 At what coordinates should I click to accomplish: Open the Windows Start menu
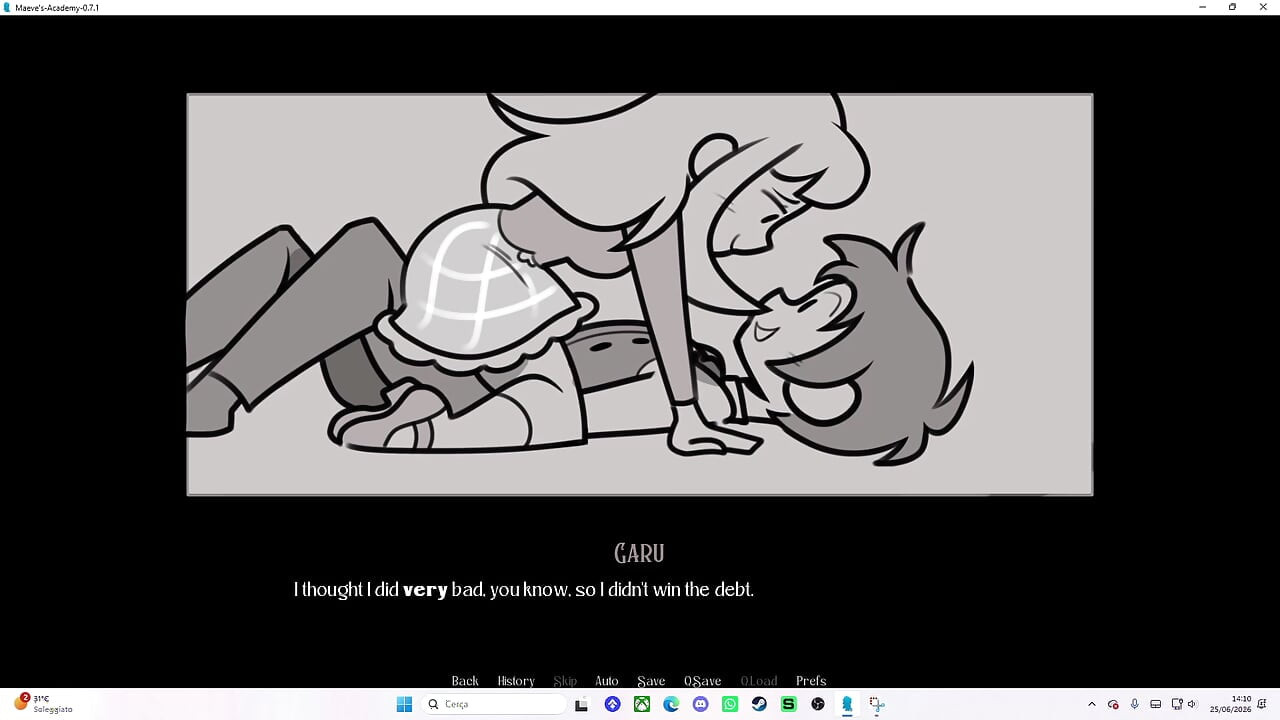click(x=404, y=704)
